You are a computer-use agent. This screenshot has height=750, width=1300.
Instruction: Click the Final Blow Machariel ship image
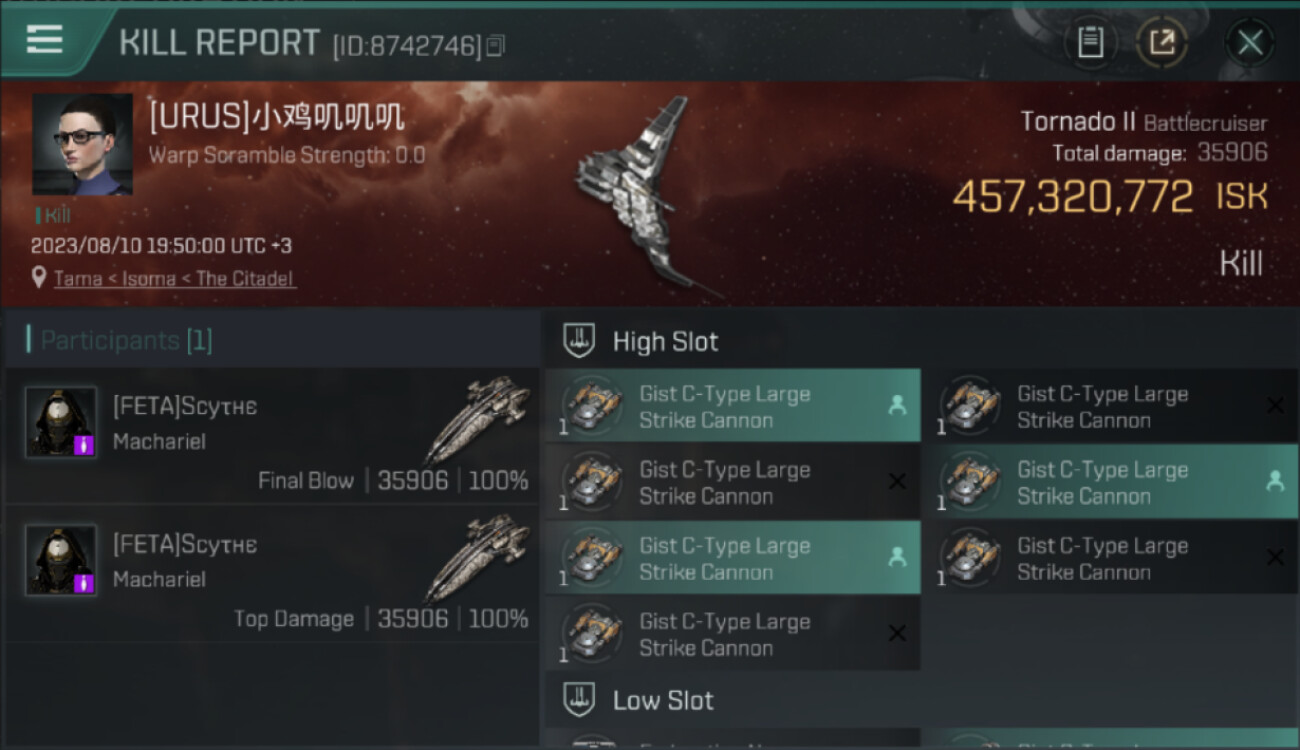click(477, 418)
